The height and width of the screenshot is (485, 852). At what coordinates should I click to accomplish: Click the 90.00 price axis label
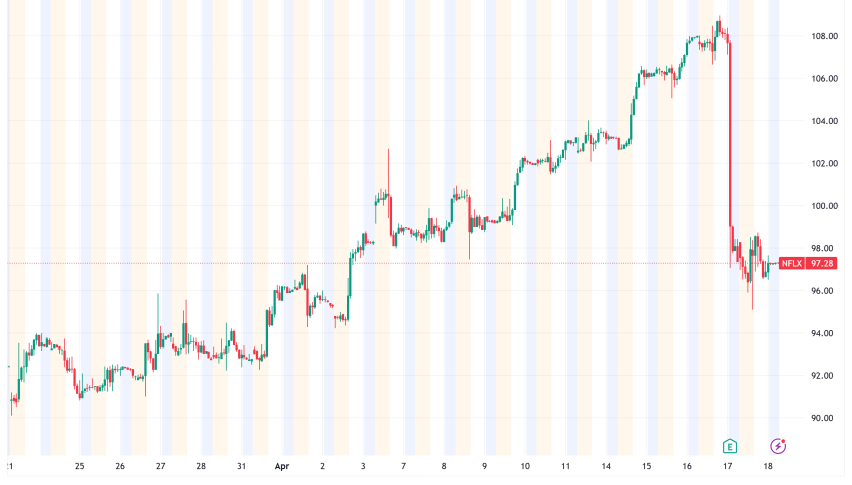825,418
